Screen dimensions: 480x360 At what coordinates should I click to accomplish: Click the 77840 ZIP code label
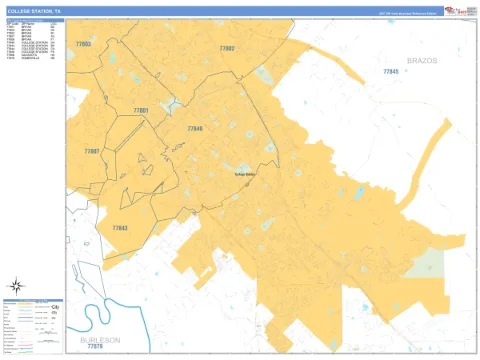click(195, 128)
